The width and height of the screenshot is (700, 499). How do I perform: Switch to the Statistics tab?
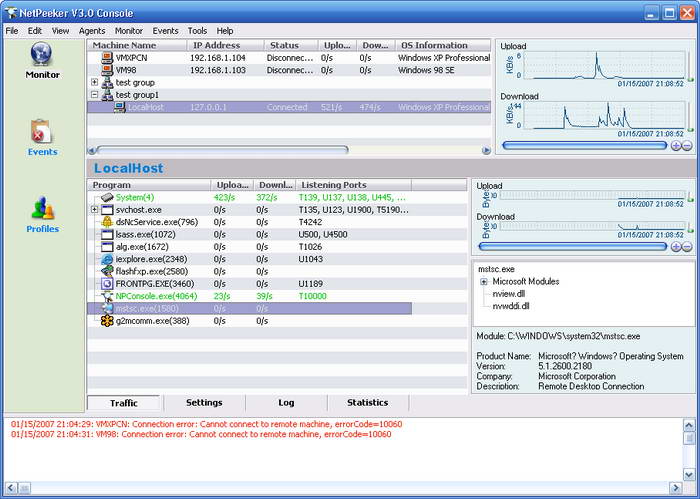(x=367, y=403)
